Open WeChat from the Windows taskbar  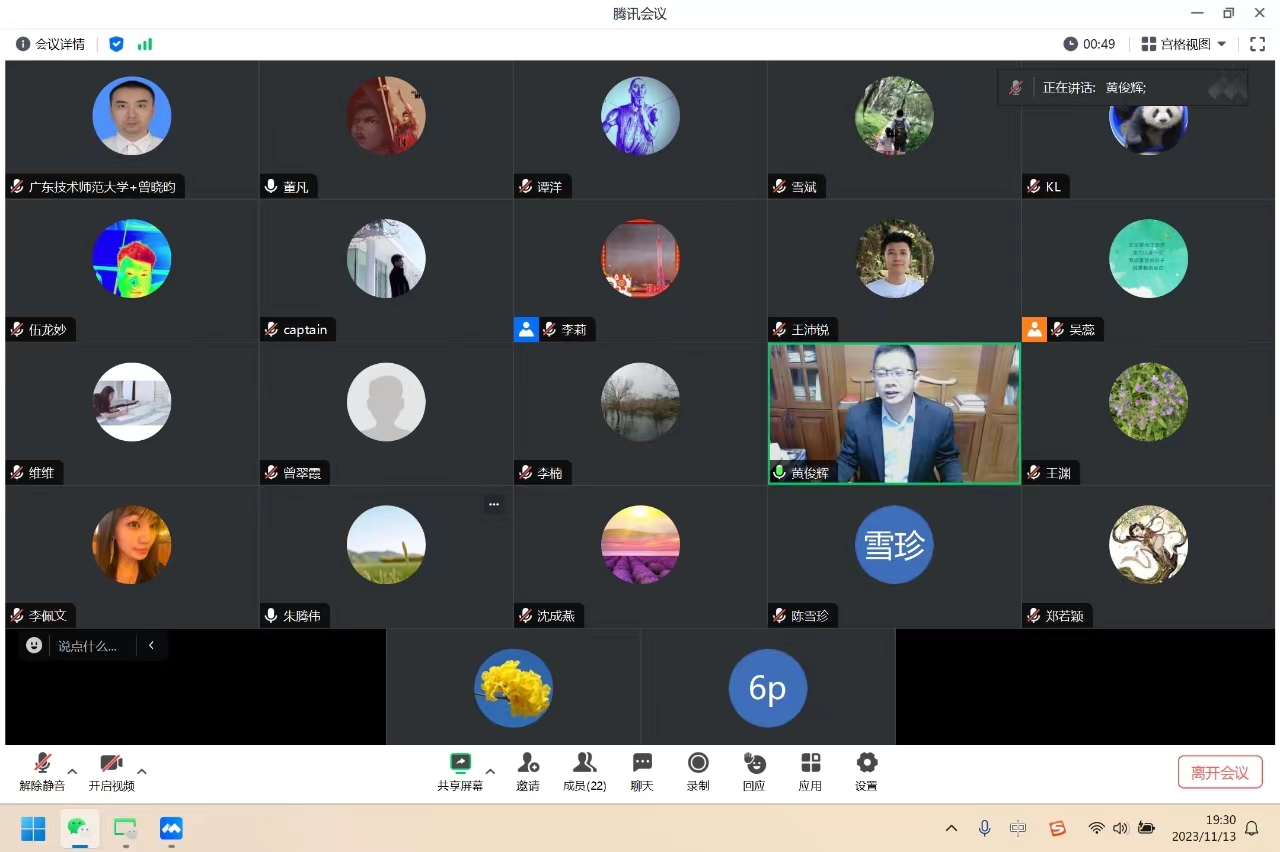point(79,829)
